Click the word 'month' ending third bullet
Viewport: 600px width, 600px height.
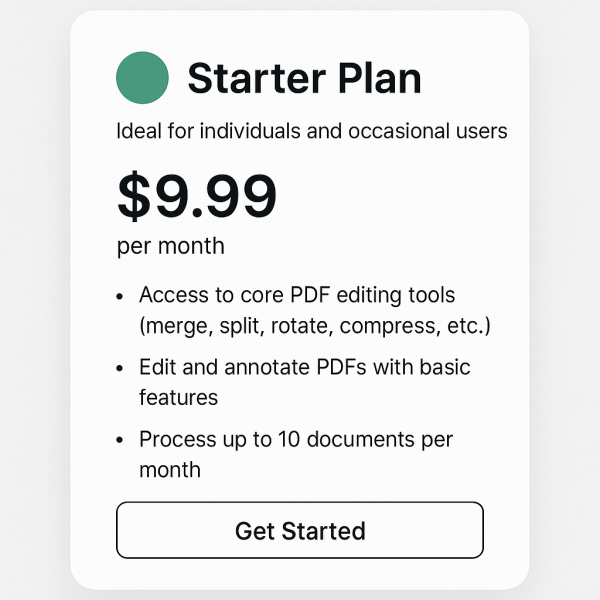(x=170, y=469)
